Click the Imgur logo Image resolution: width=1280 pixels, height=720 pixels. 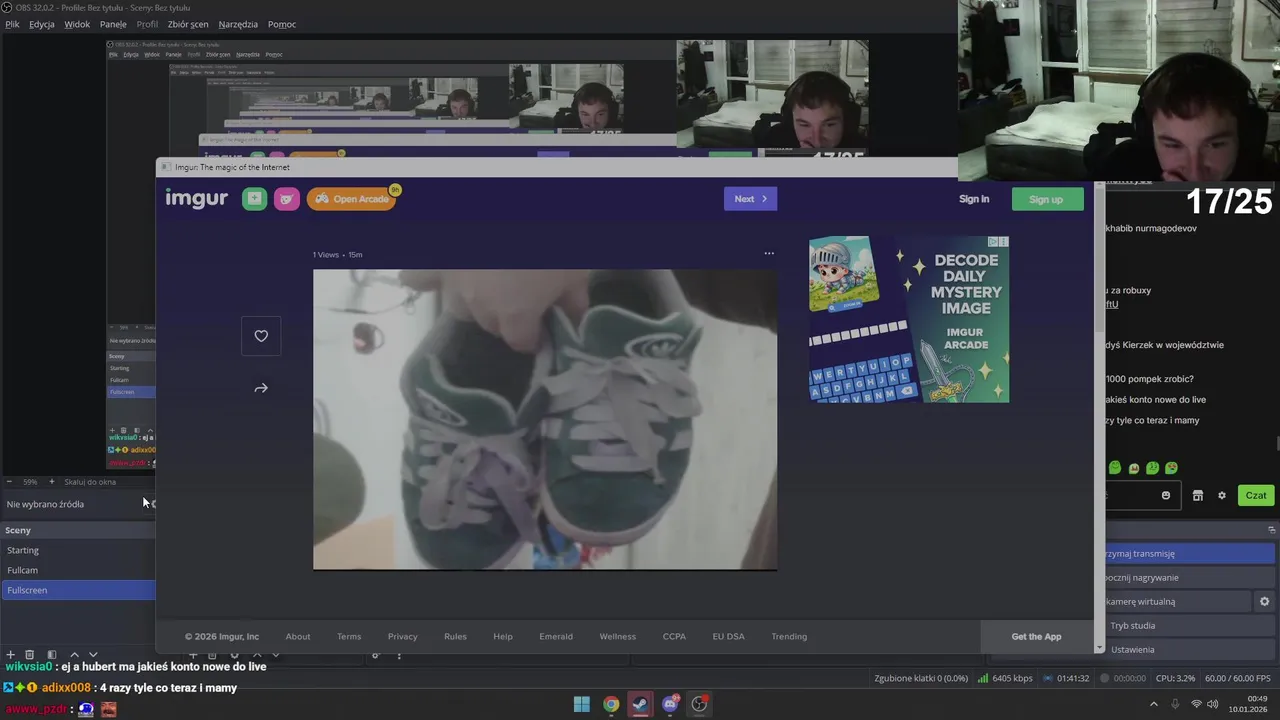click(x=197, y=198)
